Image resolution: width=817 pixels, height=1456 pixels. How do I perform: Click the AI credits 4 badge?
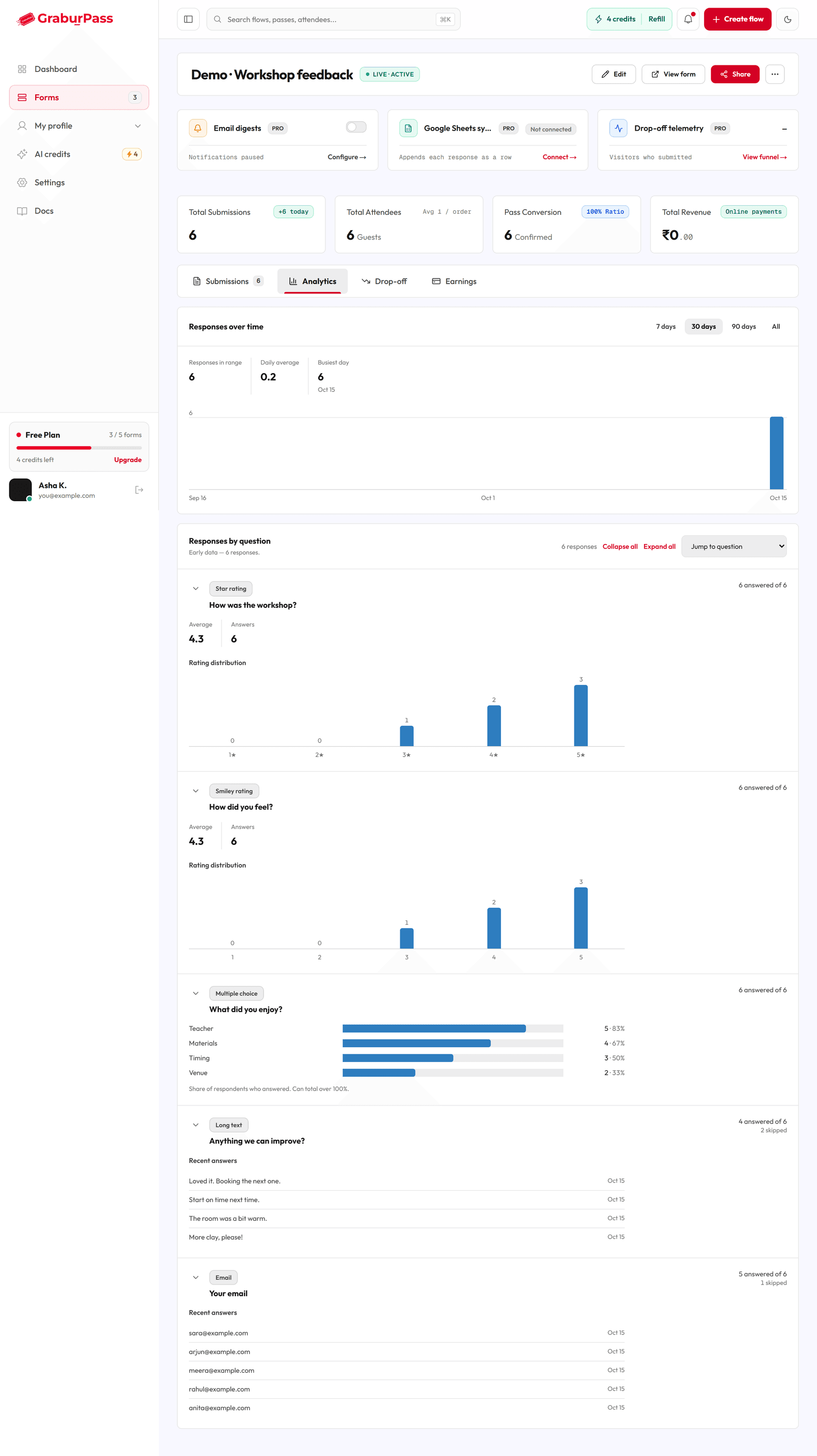(132, 154)
